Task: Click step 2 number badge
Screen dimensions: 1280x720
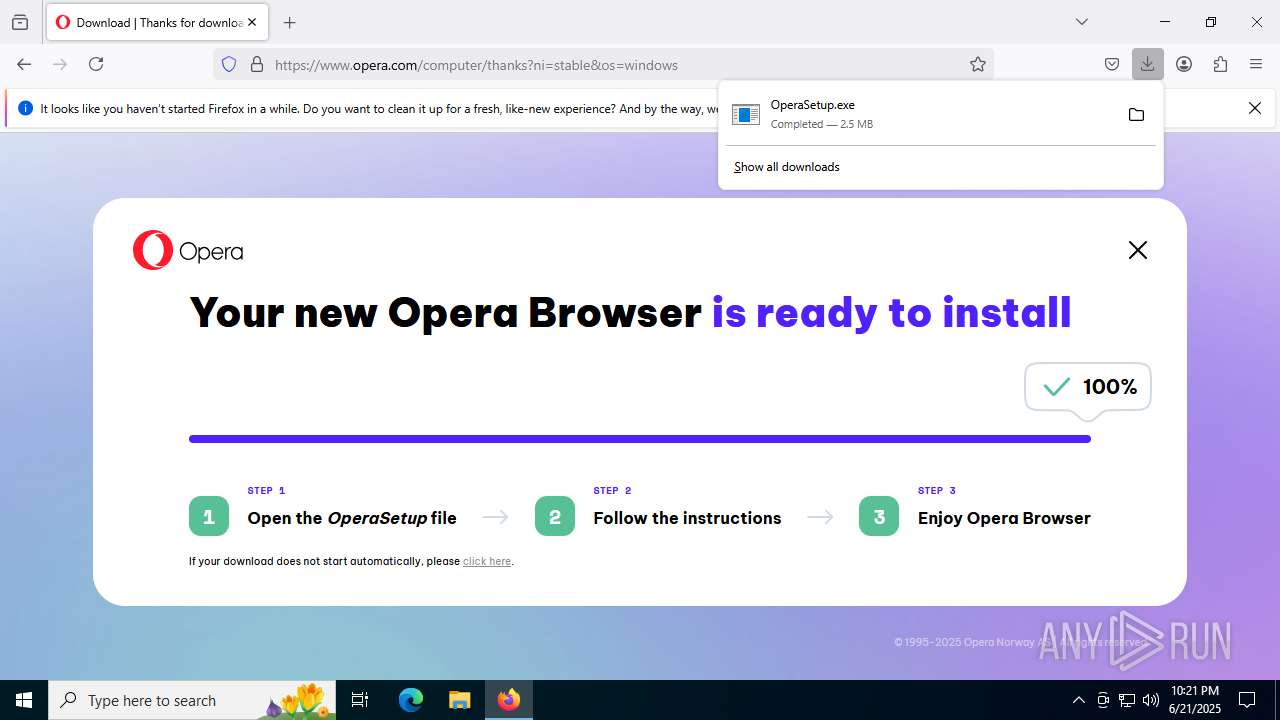Action: coord(555,516)
